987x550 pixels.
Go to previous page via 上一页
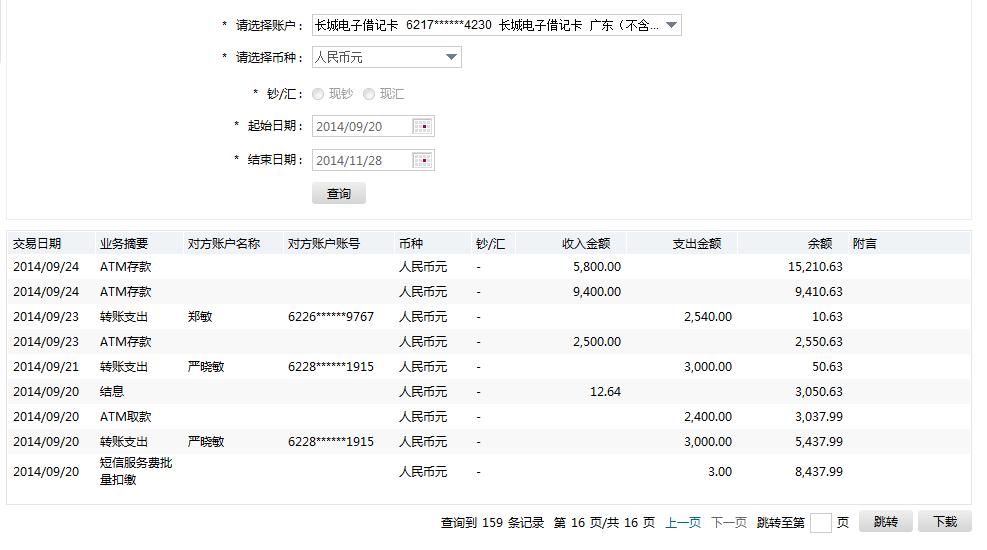683,522
